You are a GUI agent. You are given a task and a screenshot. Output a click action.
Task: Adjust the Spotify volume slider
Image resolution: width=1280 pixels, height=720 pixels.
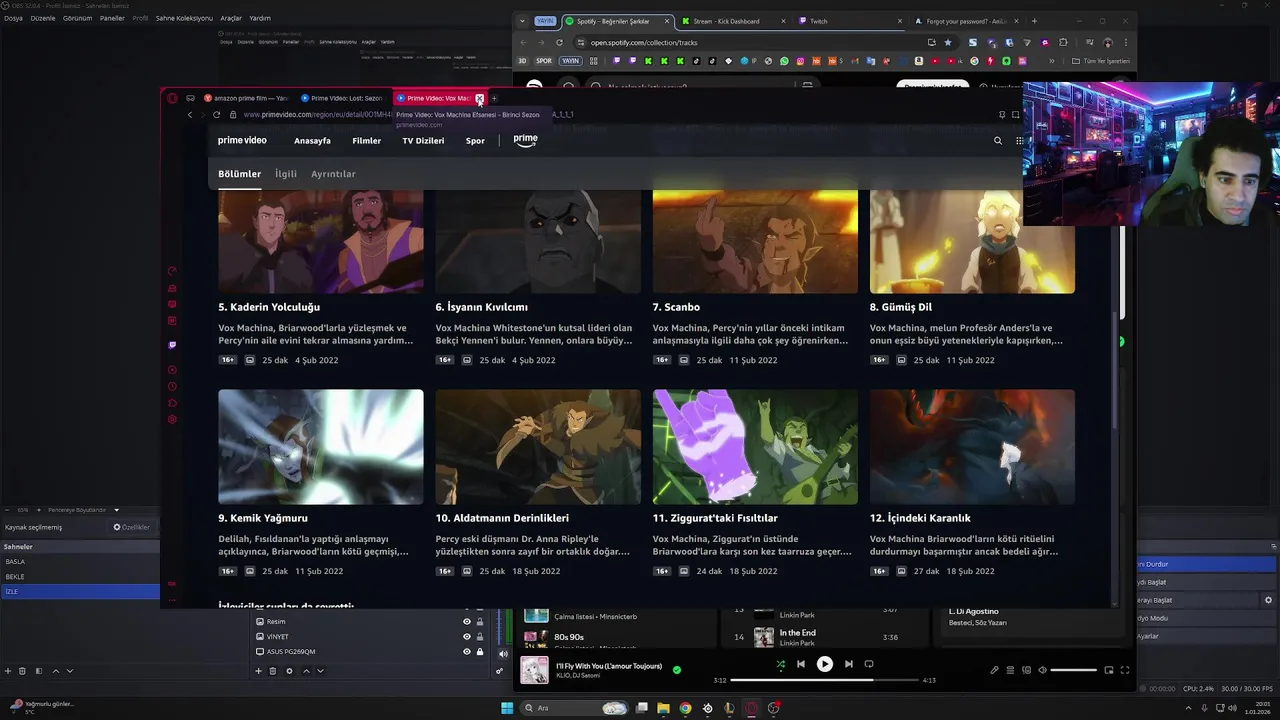pyautogui.click(x=1074, y=670)
